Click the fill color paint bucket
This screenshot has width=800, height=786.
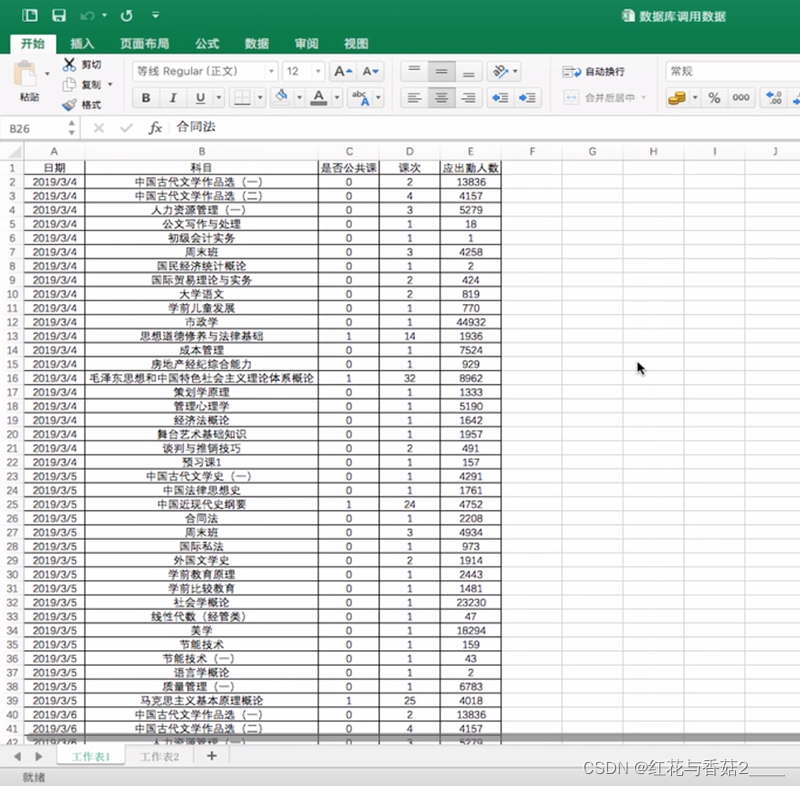[281, 97]
